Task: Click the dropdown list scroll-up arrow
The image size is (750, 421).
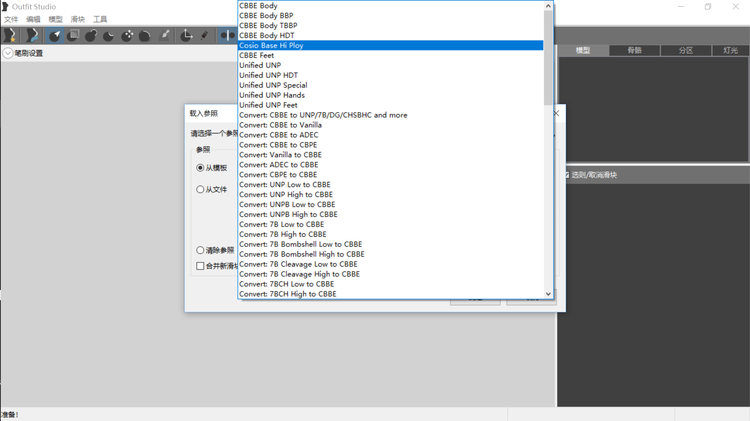Action: click(x=548, y=6)
